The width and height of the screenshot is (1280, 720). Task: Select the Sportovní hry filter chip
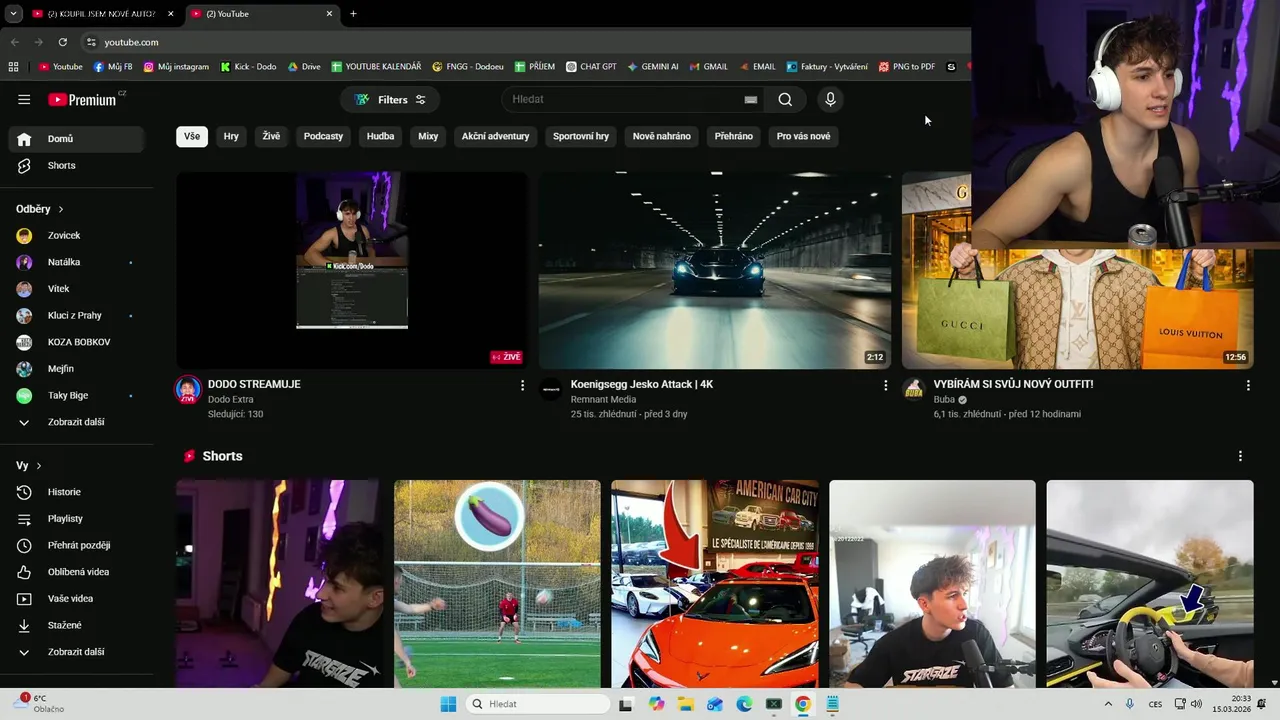[581, 136]
